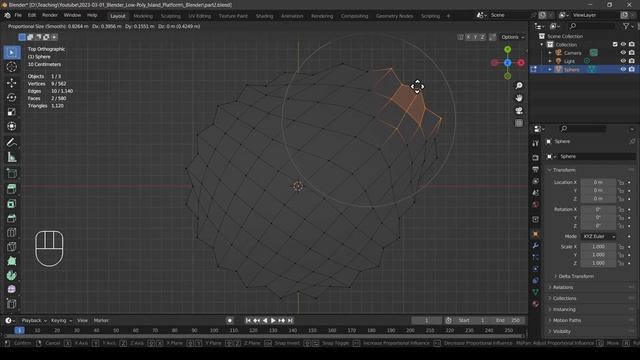640x360 pixels.
Task: Open the viewport Options dropdown
Action: click(513, 37)
